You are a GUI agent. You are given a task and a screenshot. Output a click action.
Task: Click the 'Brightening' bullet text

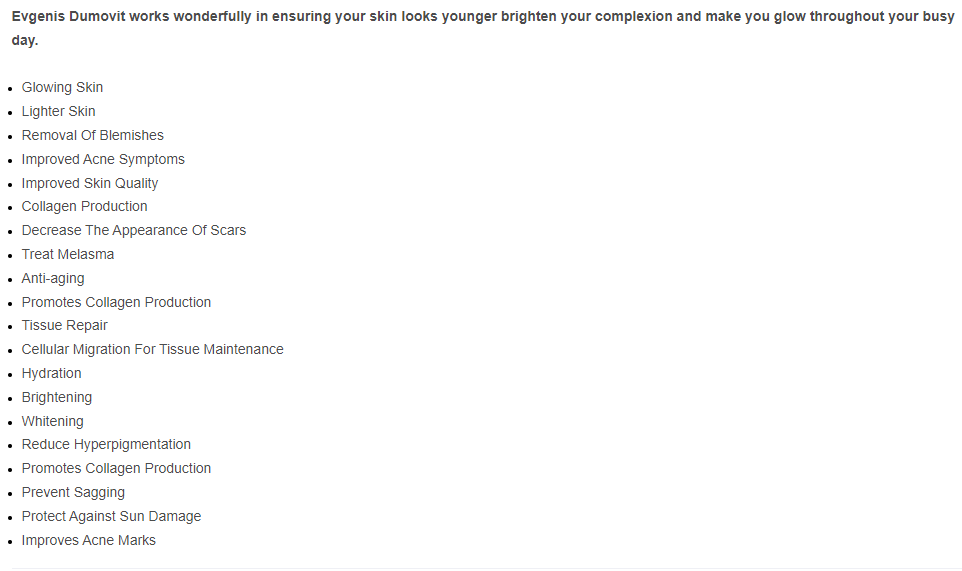tap(56, 397)
